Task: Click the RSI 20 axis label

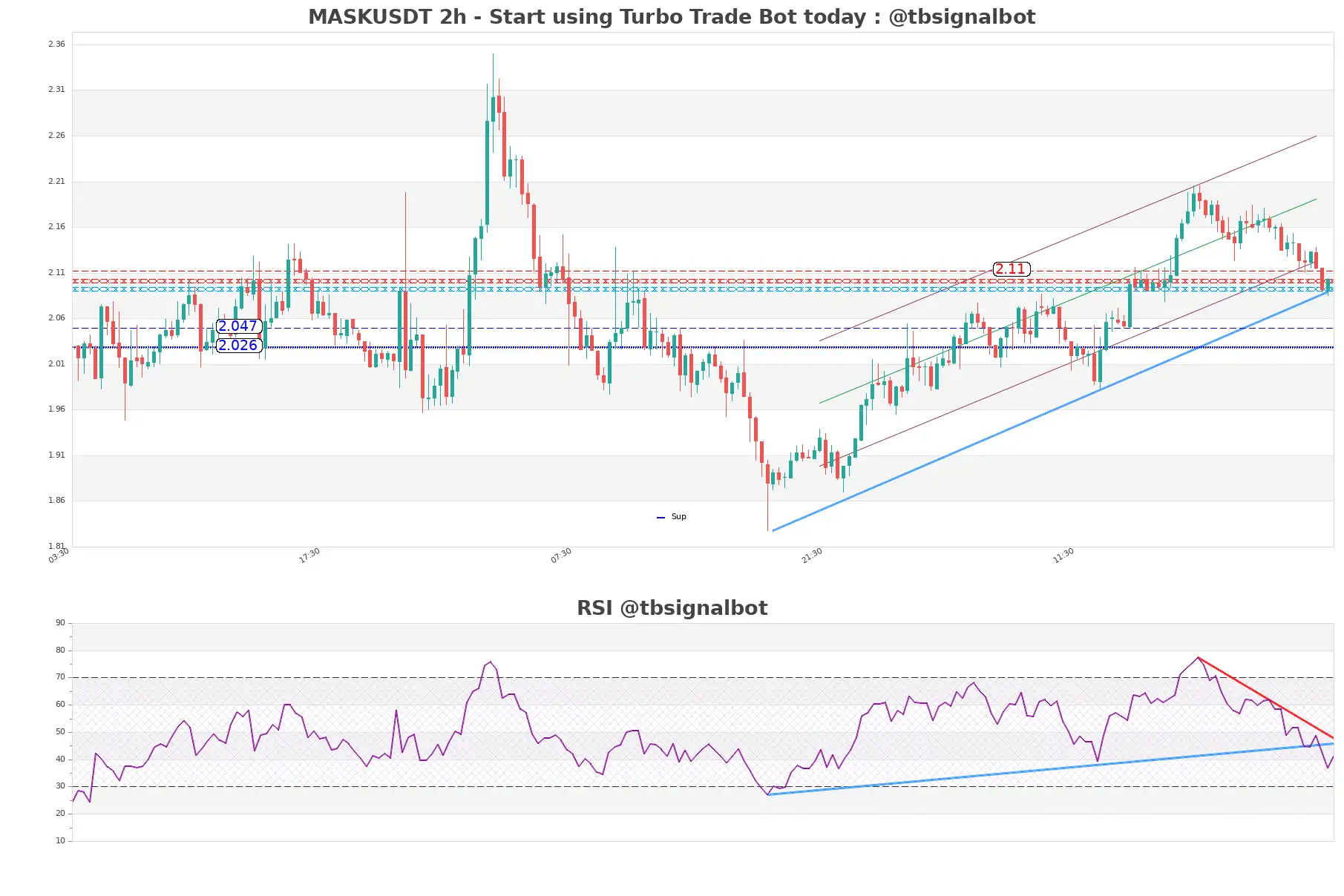Action: tap(60, 814)
